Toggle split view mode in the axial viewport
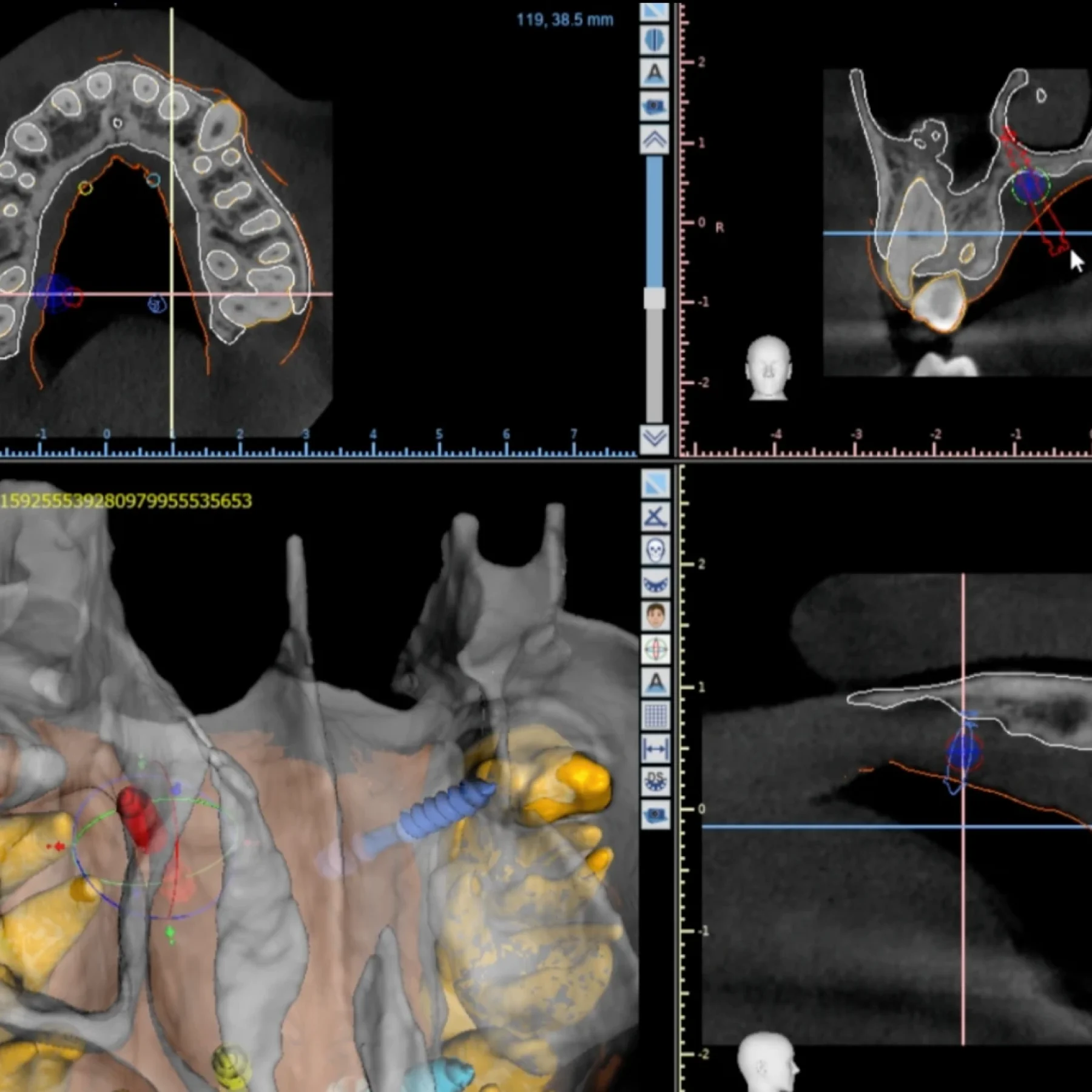 (x=655, y=11)
